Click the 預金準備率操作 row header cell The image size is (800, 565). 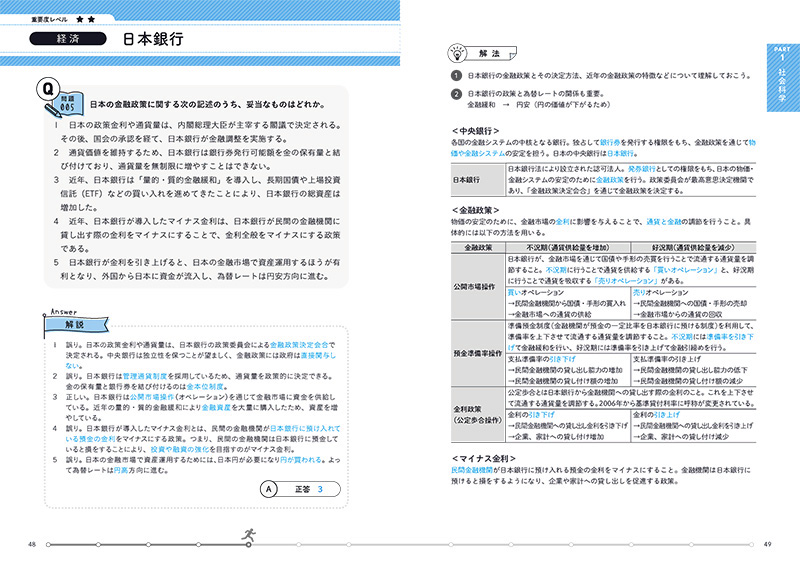pyautogui.click(x=478, y=353)
